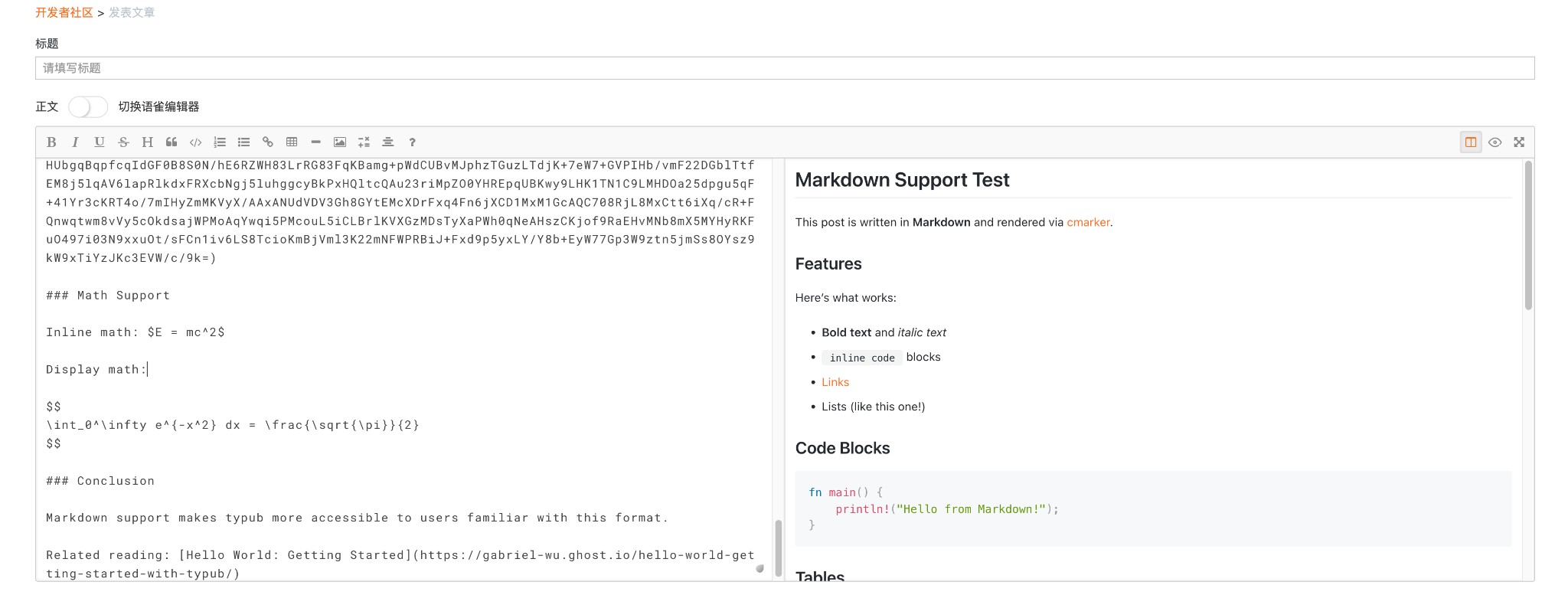The image size is (1568, 595).
Task: Toggle preview mode with the eye icon
Action: [1494, 142]
